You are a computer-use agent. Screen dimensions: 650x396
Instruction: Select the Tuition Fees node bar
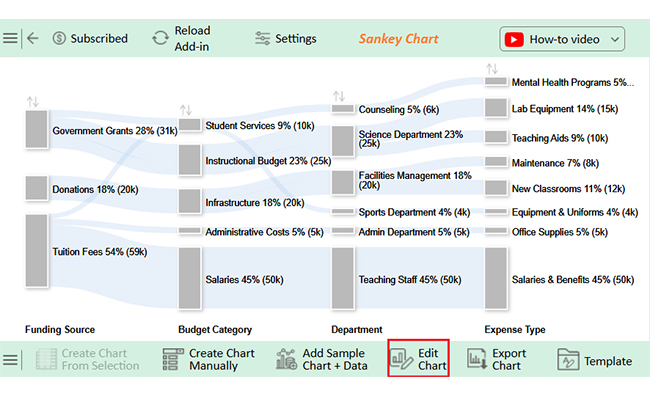pyautogui.click(x=36, y=250)
